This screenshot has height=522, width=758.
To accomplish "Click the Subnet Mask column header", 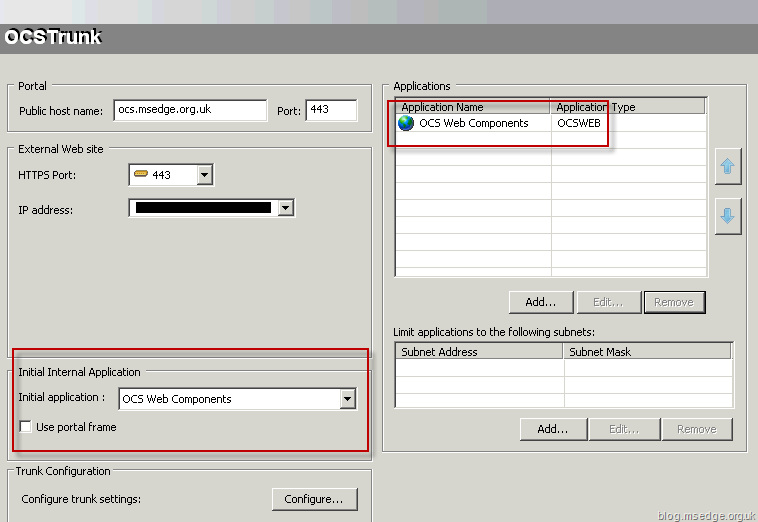I will click(x=647, y=352).
